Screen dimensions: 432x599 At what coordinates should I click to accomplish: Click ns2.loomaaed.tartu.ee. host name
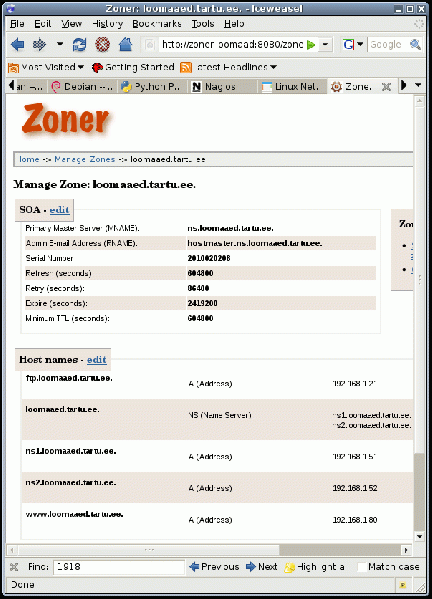(x=71, y=482)
